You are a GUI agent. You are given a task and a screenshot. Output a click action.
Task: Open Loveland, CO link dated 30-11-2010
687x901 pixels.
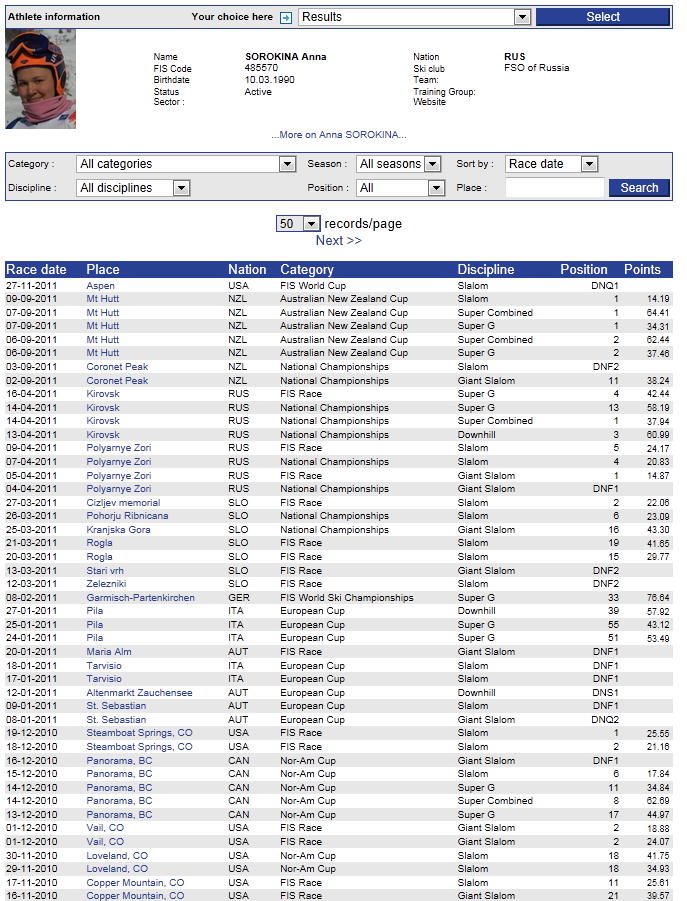[117, 855]
